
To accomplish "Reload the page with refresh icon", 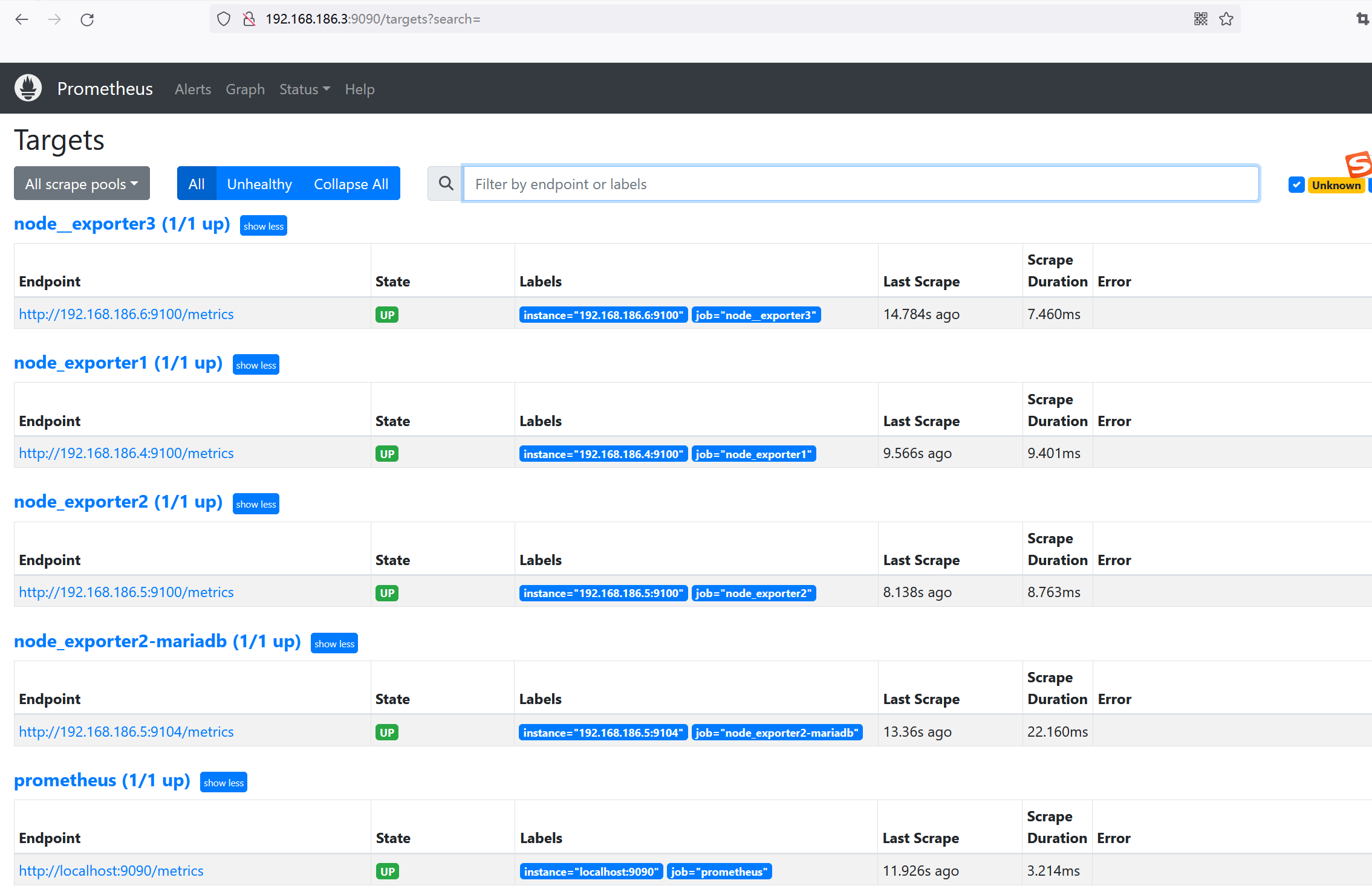I will tap(87, 19).
